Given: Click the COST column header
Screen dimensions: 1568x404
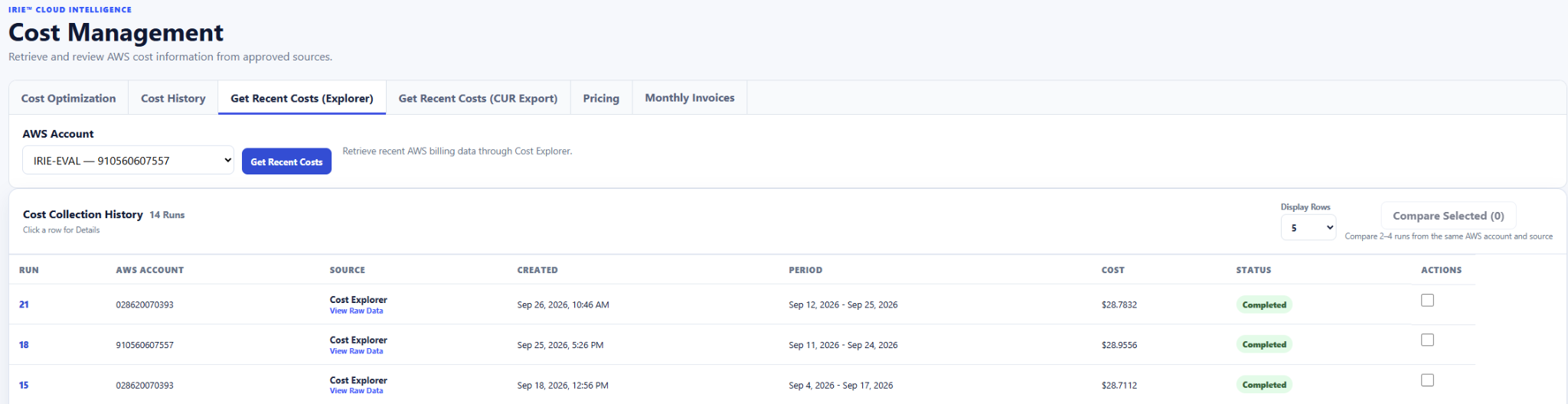Looking at the screenshot, I should (1113, 270).
